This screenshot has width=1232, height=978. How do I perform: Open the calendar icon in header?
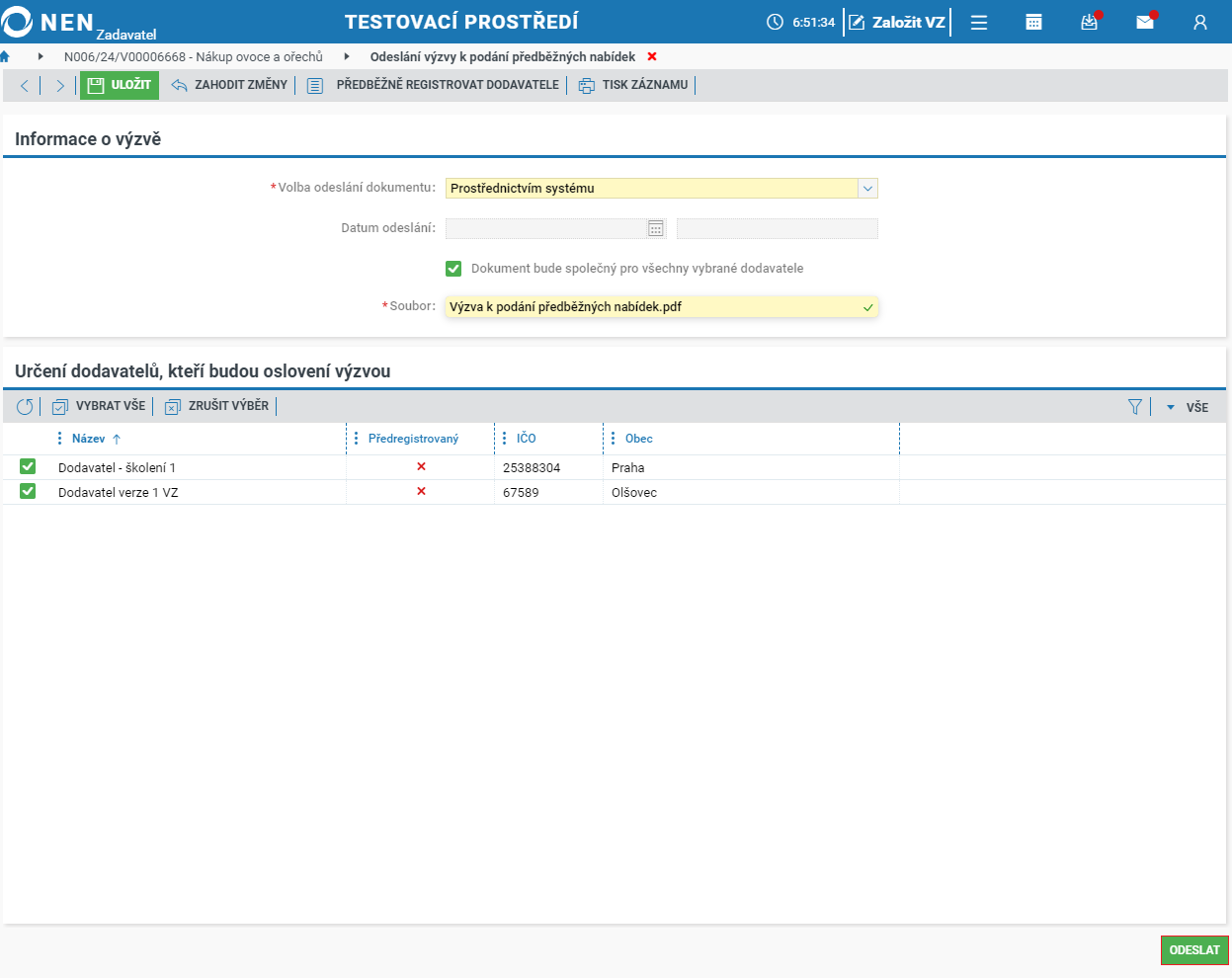1033,22
